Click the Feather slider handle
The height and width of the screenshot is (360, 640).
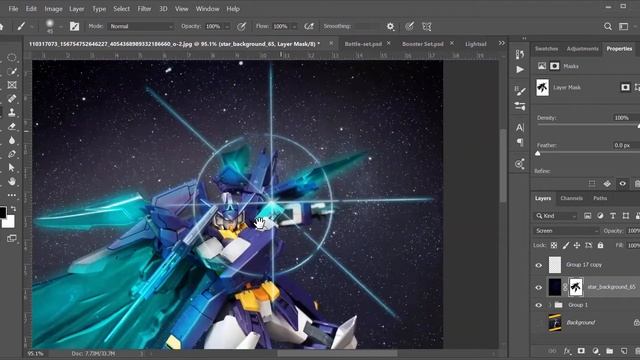pyautogui.click(x=538, y=153)
